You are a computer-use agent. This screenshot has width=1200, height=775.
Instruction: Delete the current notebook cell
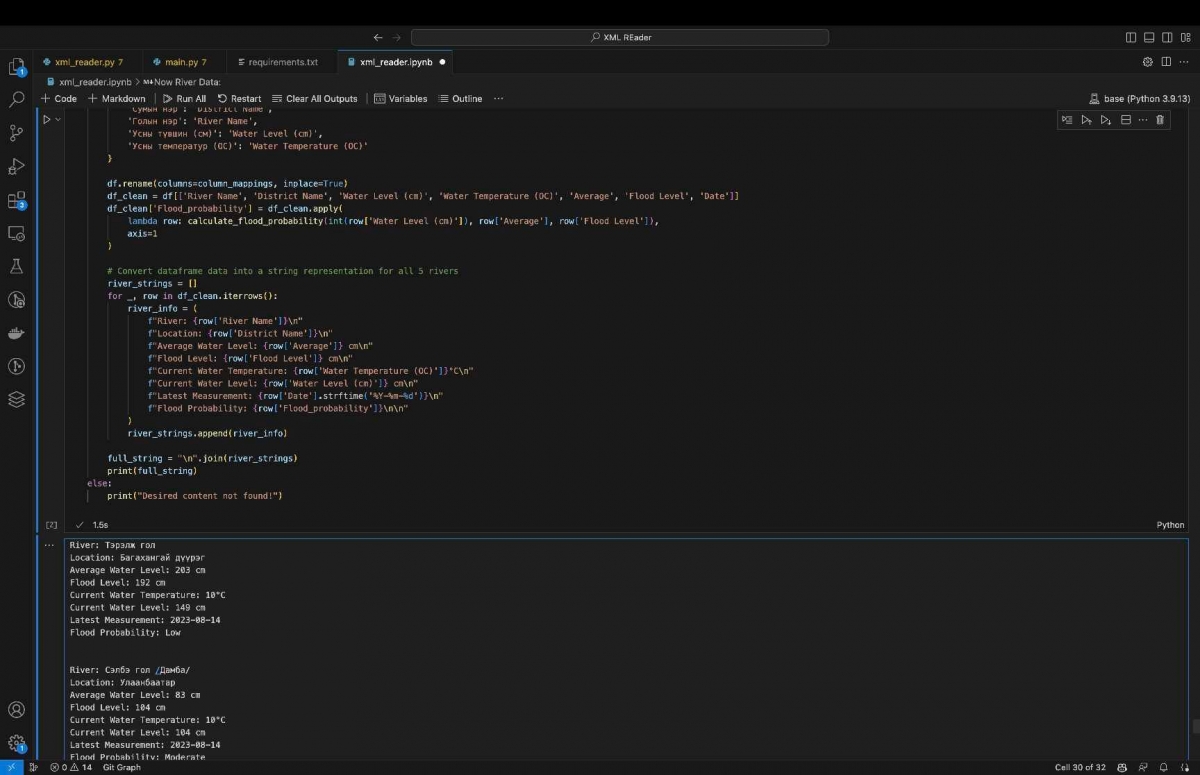coord(1160,120)
